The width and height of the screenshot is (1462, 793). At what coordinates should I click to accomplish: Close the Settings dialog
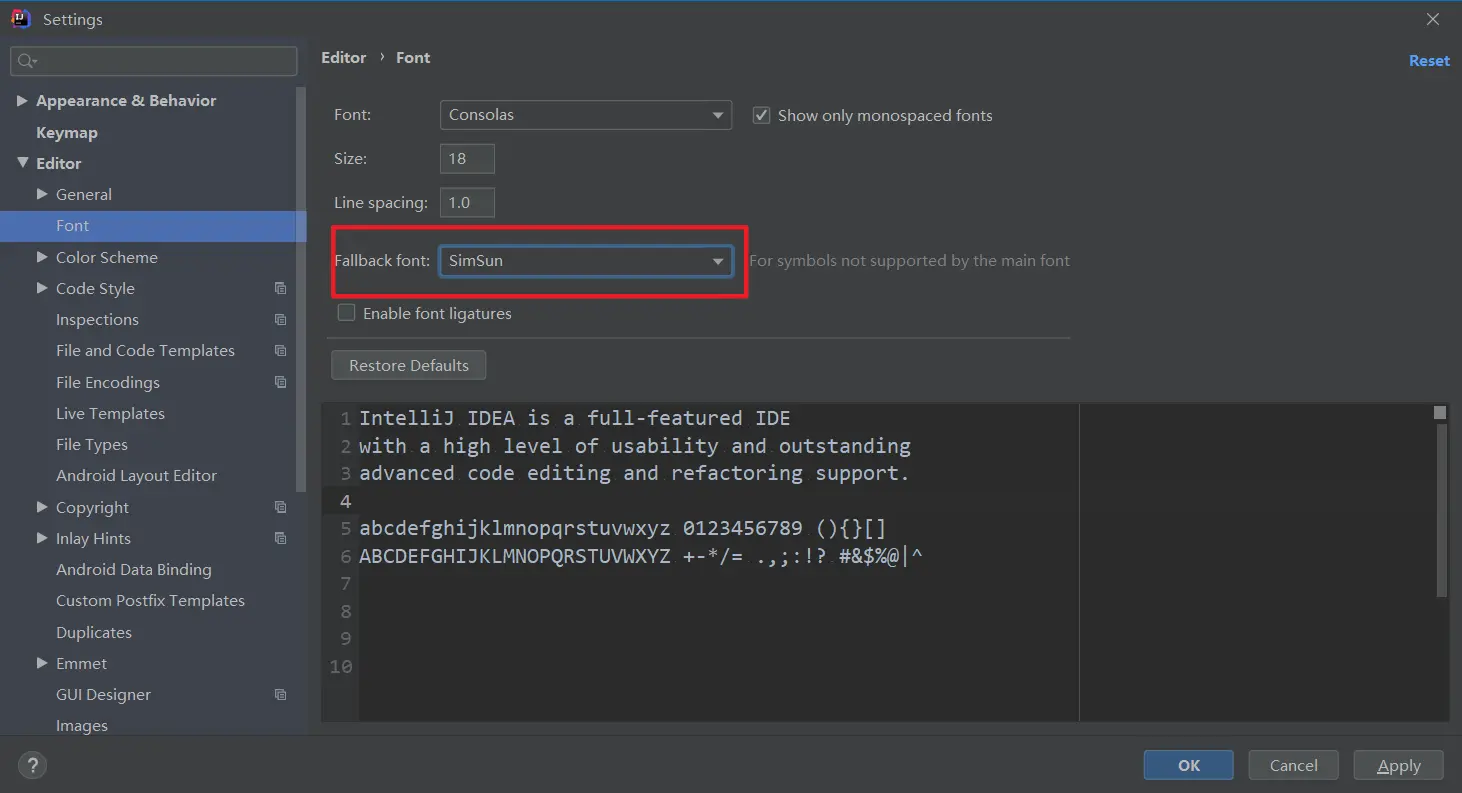[1433, 19]
